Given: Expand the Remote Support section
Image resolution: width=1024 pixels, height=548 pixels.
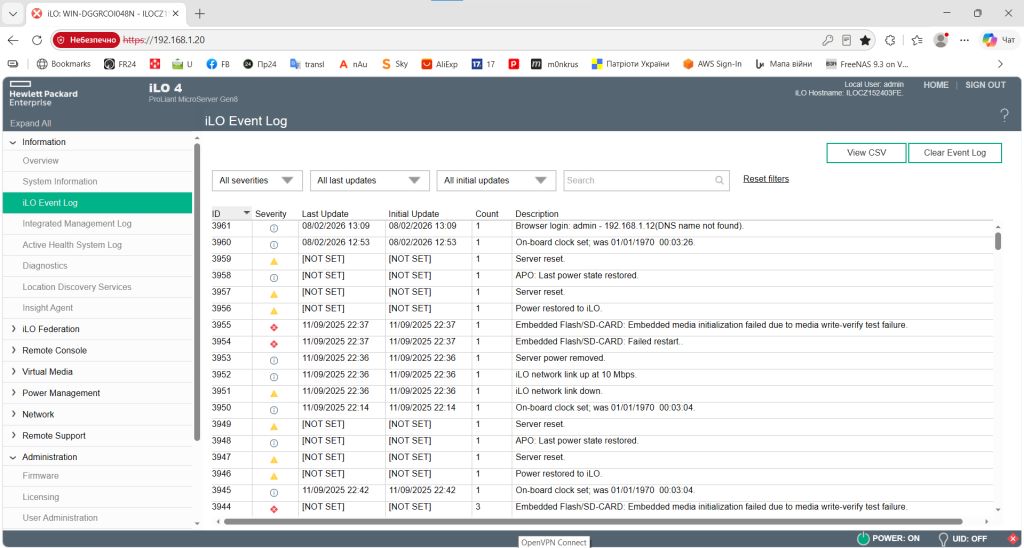Looking at the screenshot, I should coord(13,436).
